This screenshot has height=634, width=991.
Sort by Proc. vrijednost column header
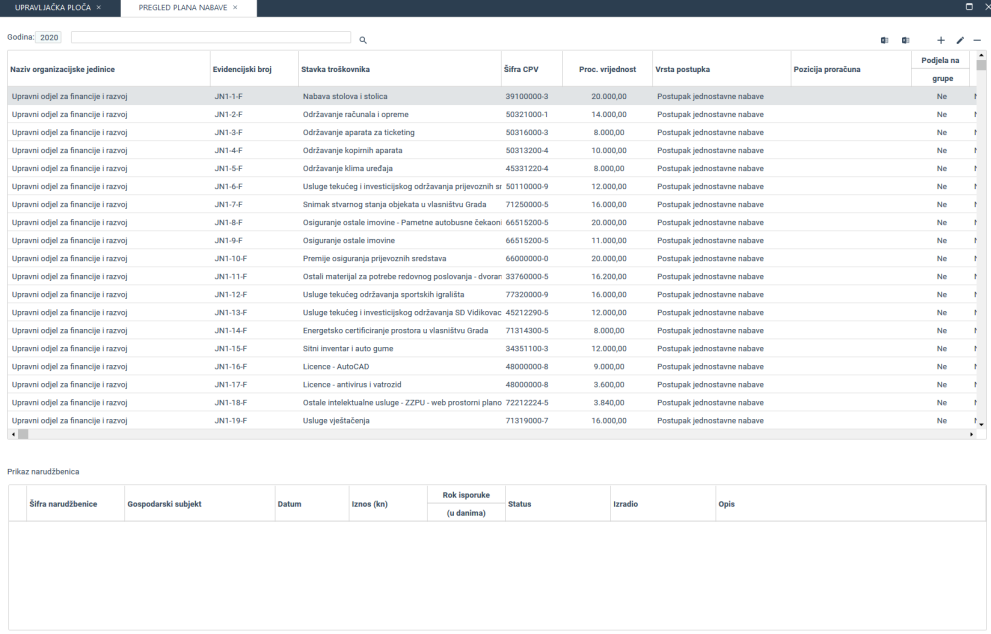point(607,69)
